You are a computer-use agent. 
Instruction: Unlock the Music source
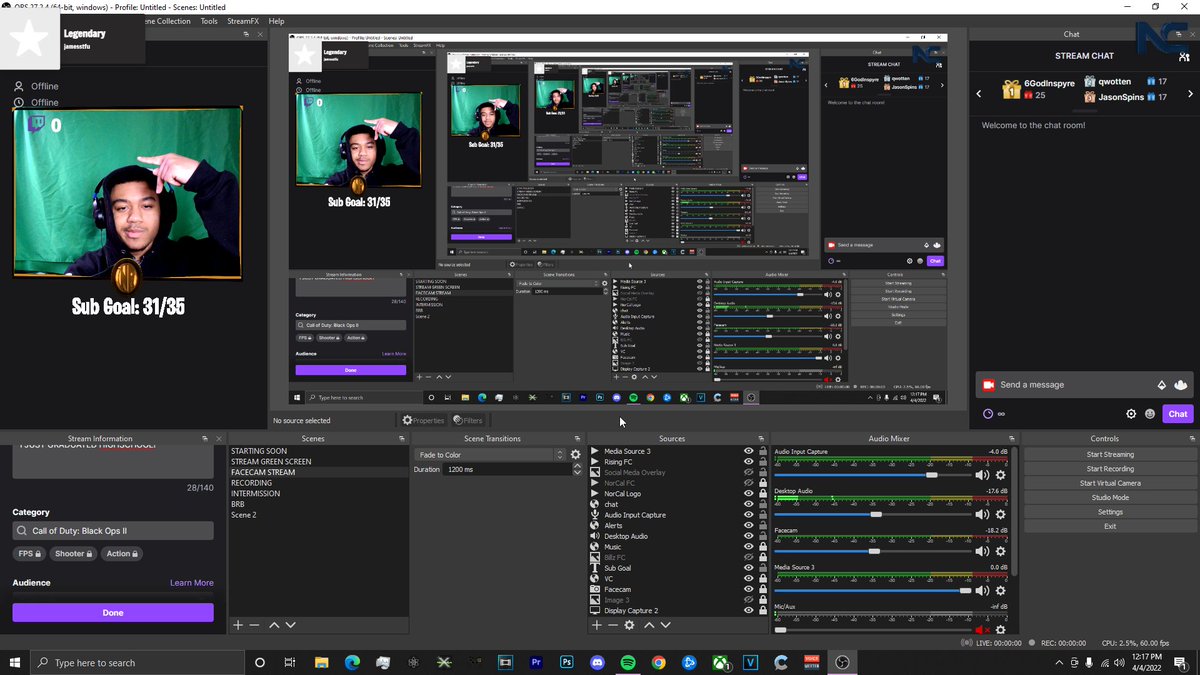coord(762,547)
